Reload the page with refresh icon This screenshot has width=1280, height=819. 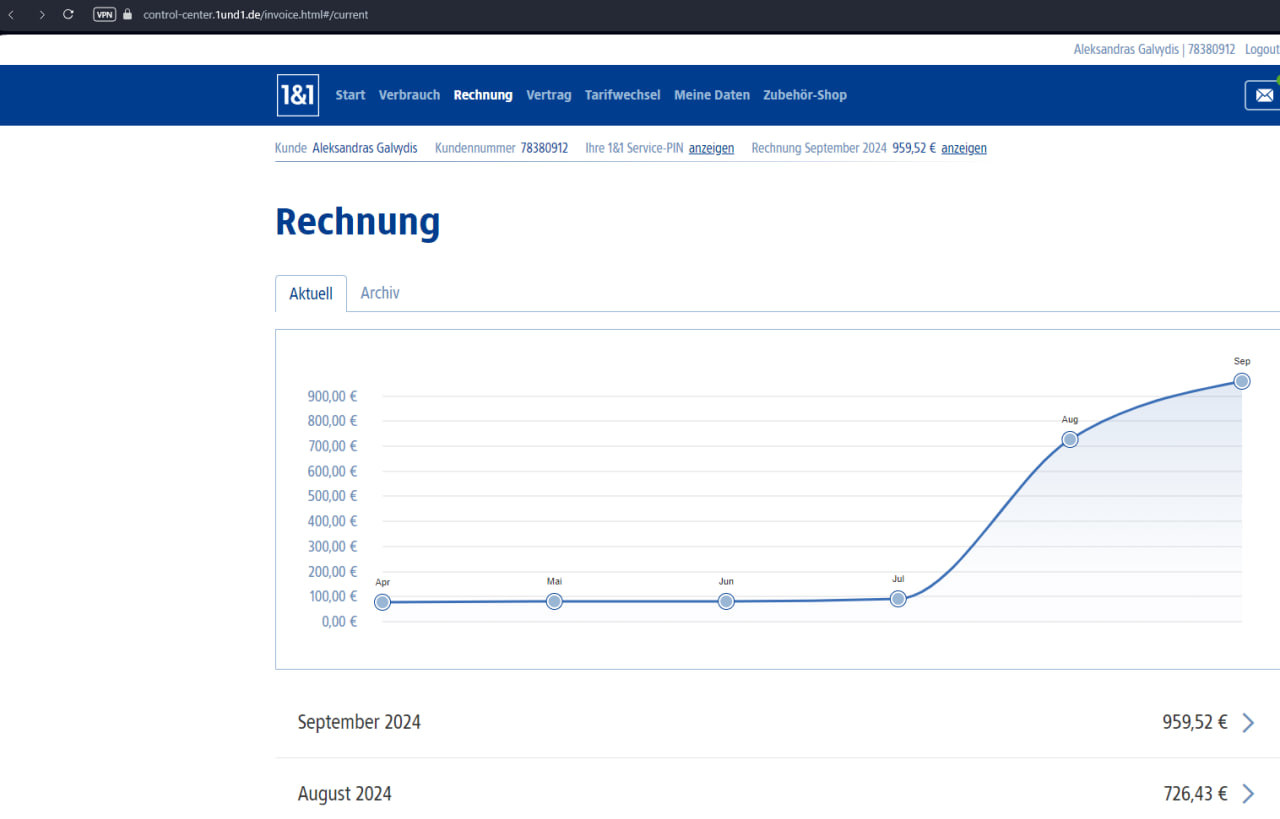pyautogui.click(x=68, y=15)
